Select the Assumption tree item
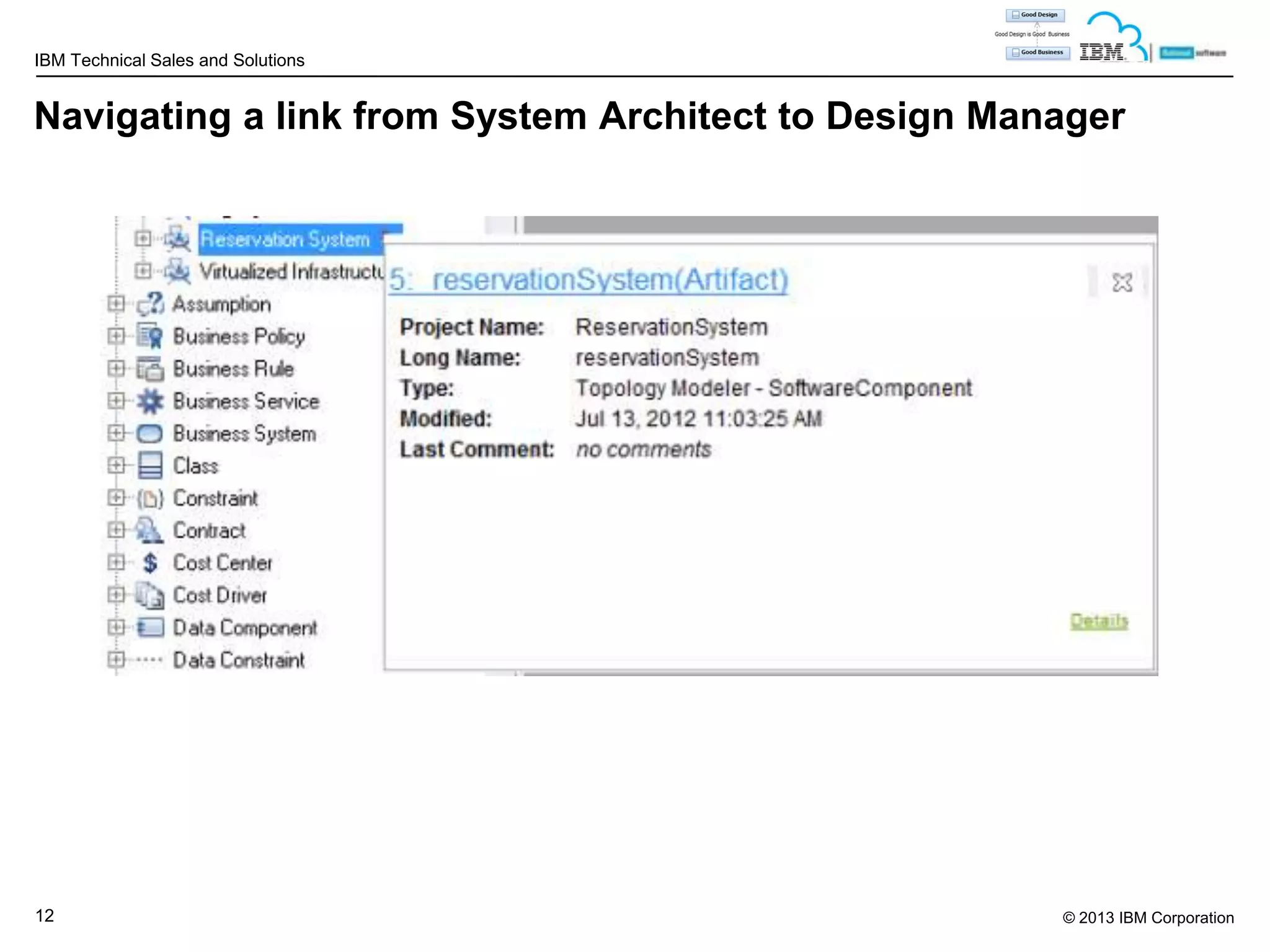Screen dimensions: 1270x952 (x=222, y=304)
